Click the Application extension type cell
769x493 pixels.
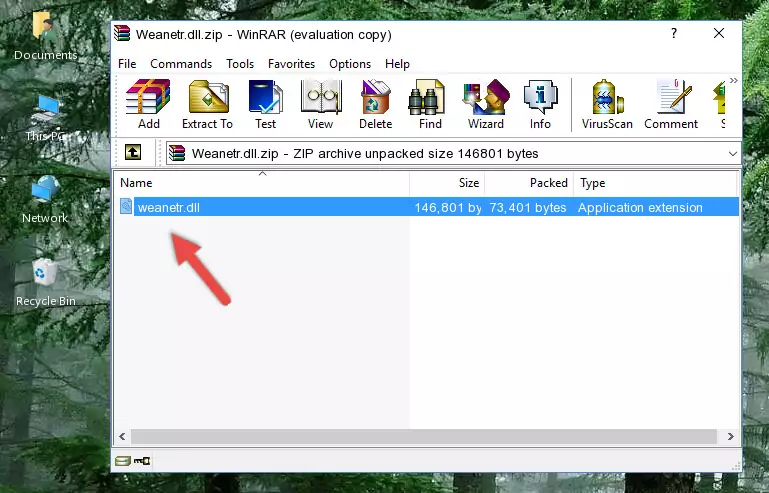coord(640,208)
